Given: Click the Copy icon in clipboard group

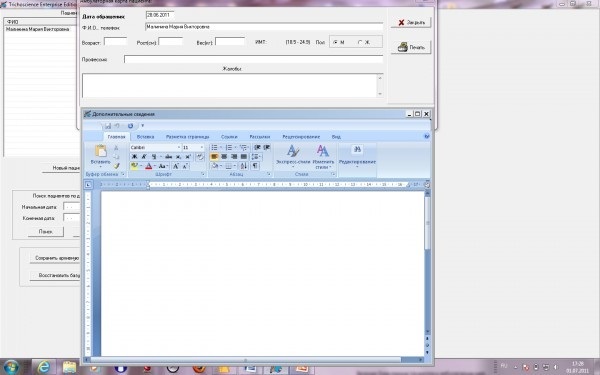Looking at the screenshot, I should [116, 157].
